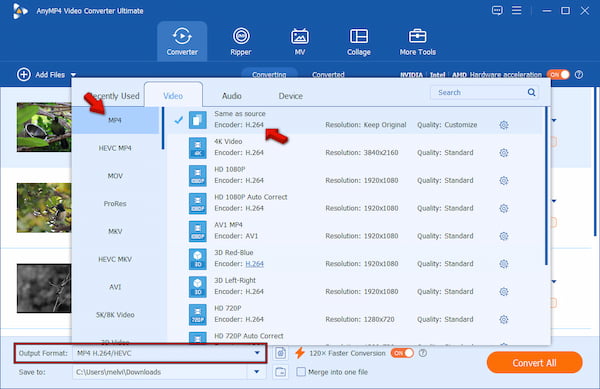The image size is (600, 389).
Task: Select ProRes format category
Action: (115, 203)
